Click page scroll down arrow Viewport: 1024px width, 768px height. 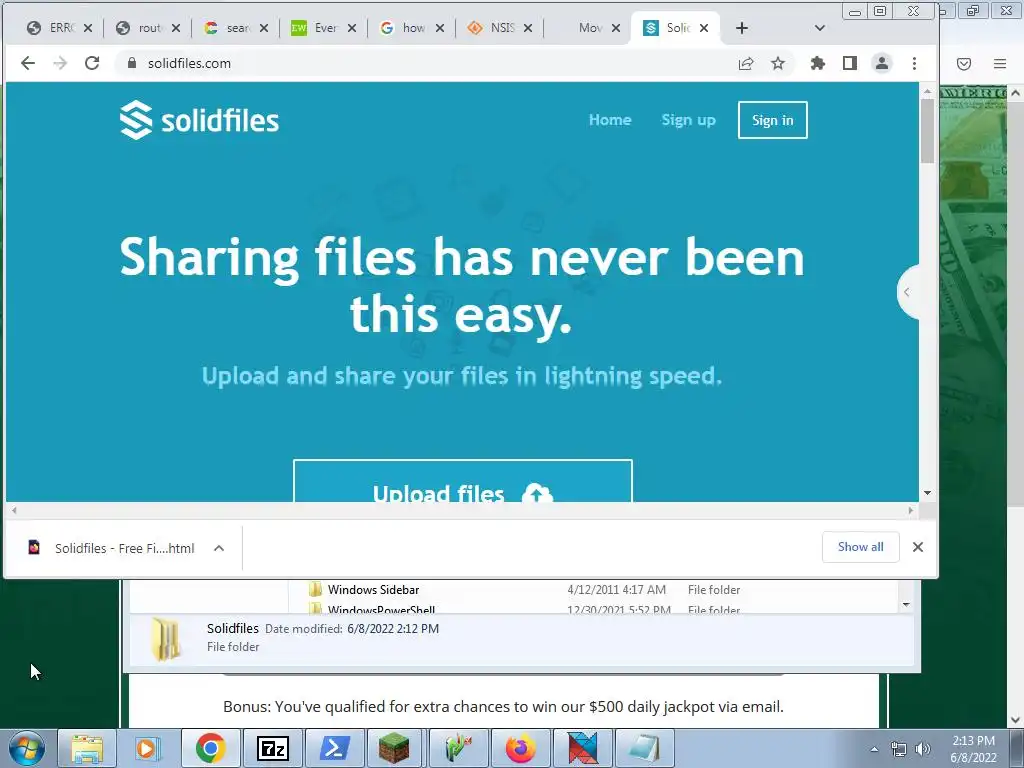click(927, 493)
